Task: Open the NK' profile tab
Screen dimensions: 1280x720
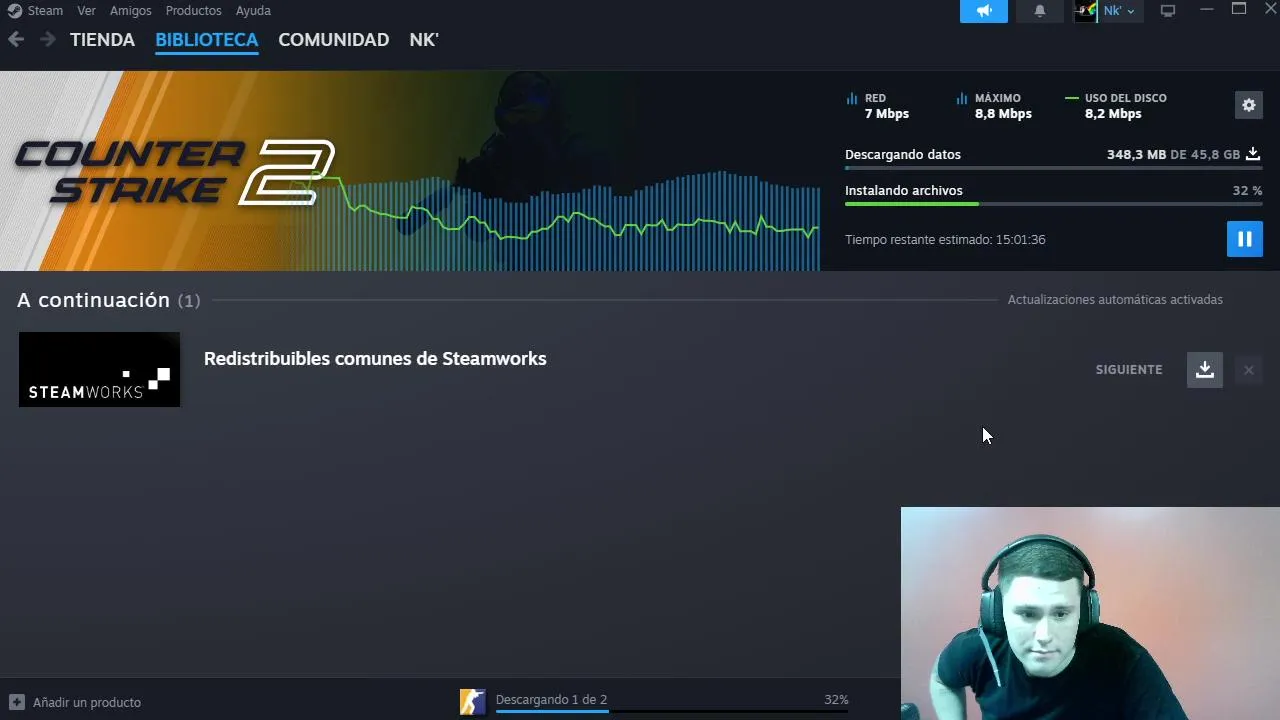Action: click(x=424, y=40)
